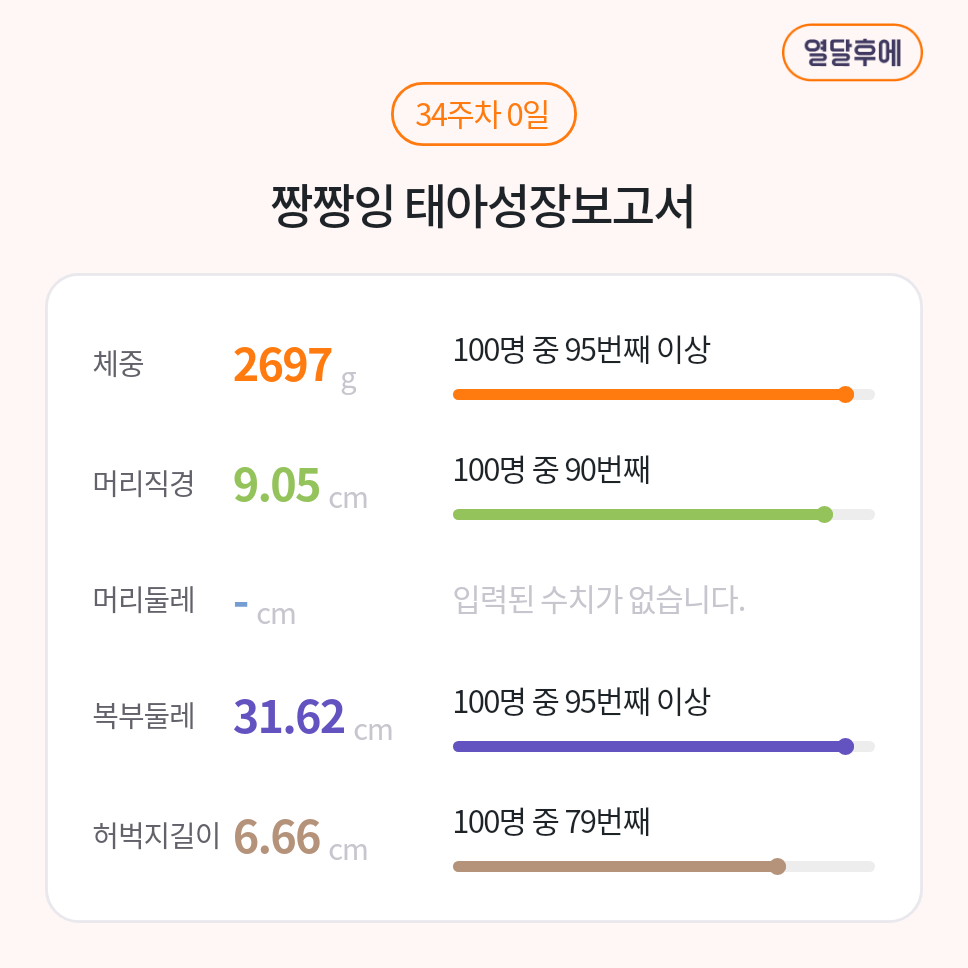Click the brown 허벅지길이 progress marker
The height and width of the screenshot is (968, 968).
click(777, 866)
